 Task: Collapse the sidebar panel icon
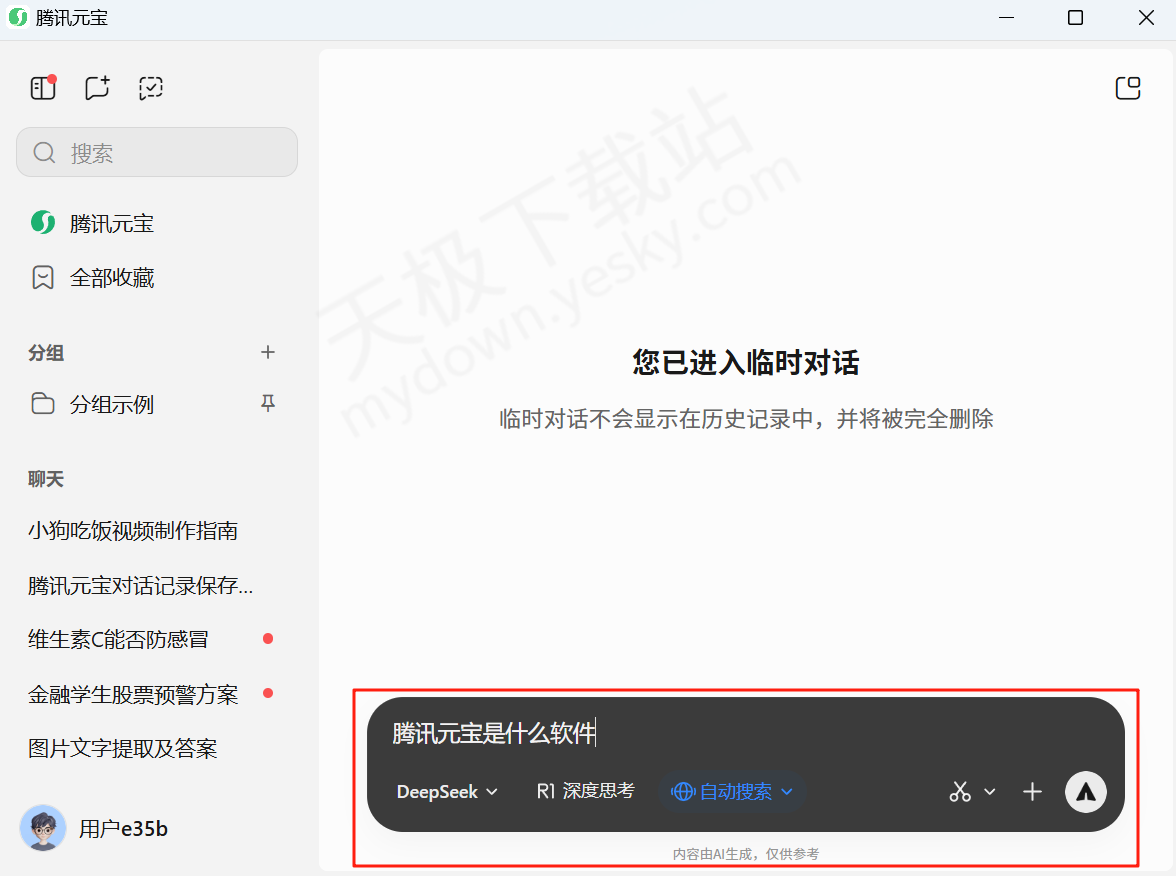coord(42,88)
